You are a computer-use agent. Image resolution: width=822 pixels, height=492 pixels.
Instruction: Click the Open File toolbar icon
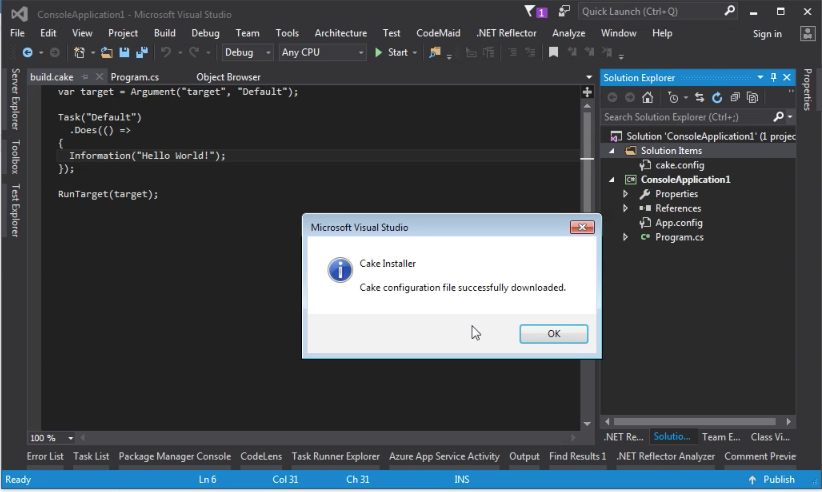pyautogui.click(x=106, y=52)
